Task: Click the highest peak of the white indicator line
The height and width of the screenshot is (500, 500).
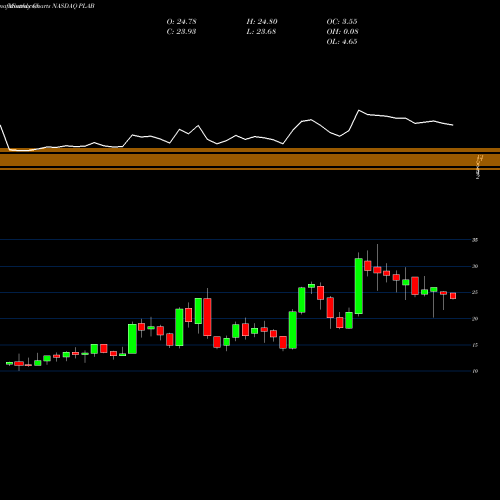Action: 359,110
